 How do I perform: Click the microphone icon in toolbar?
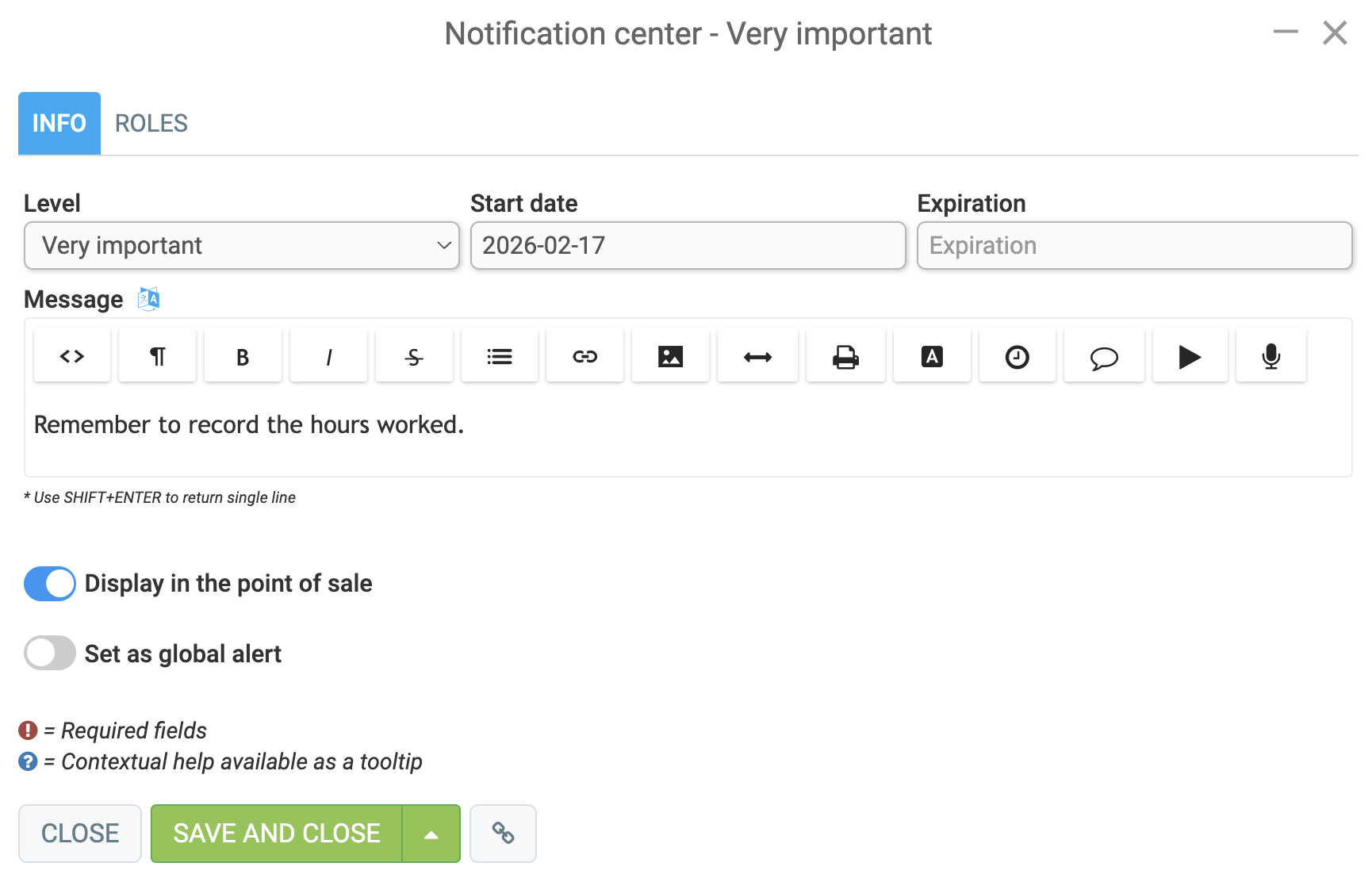[1270, 356]
